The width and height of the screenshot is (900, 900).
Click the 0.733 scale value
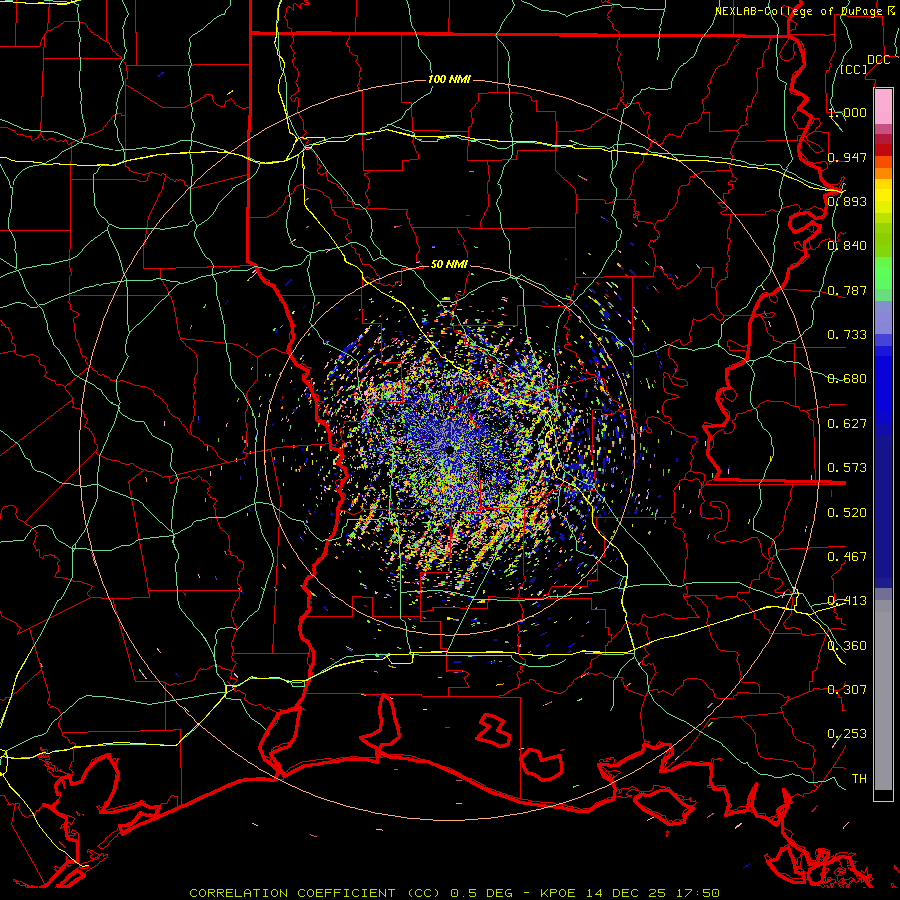[x=847, y=334]
